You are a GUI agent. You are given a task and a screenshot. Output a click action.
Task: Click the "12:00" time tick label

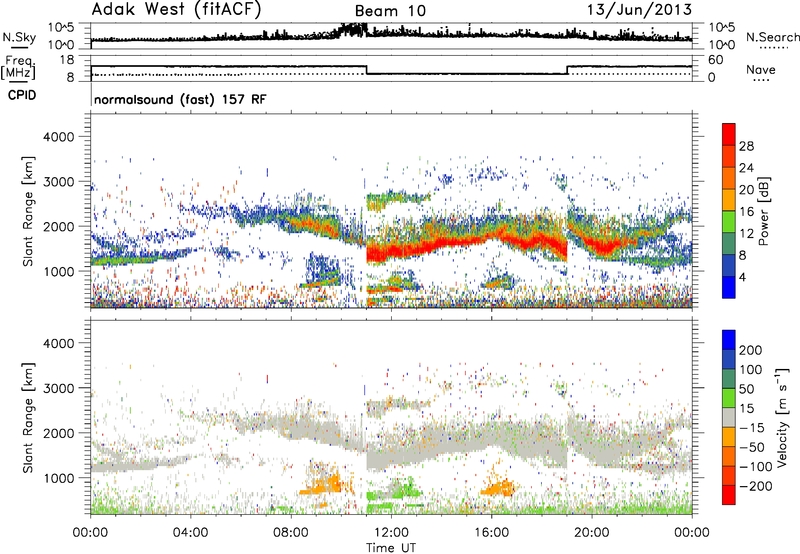click(x=391, y=533)
